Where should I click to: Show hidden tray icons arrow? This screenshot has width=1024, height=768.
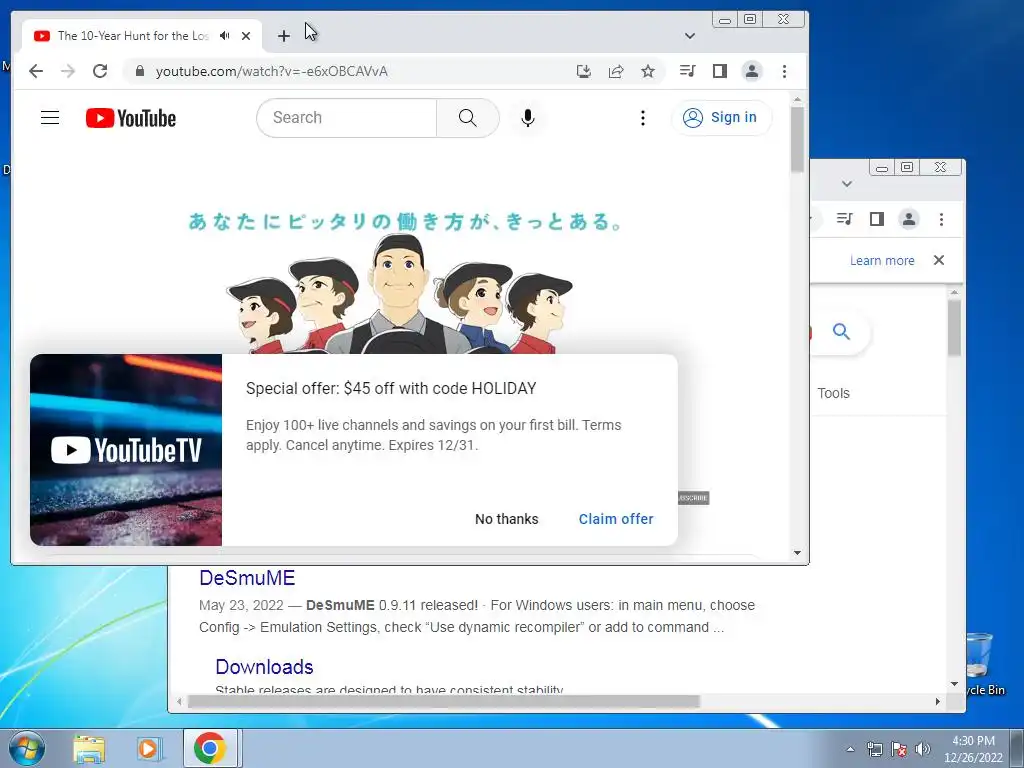pos(850,749)
